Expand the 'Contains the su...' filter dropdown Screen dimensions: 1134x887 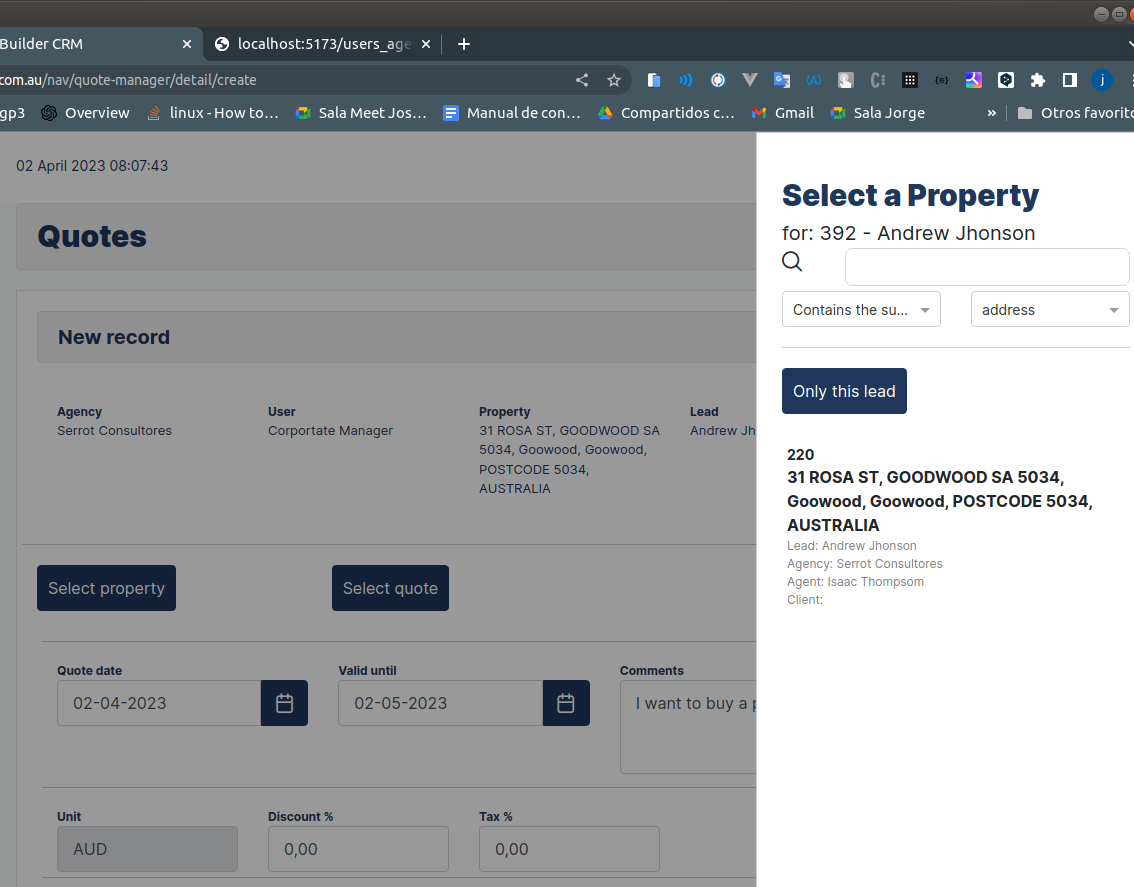click(x=861, y=310)
